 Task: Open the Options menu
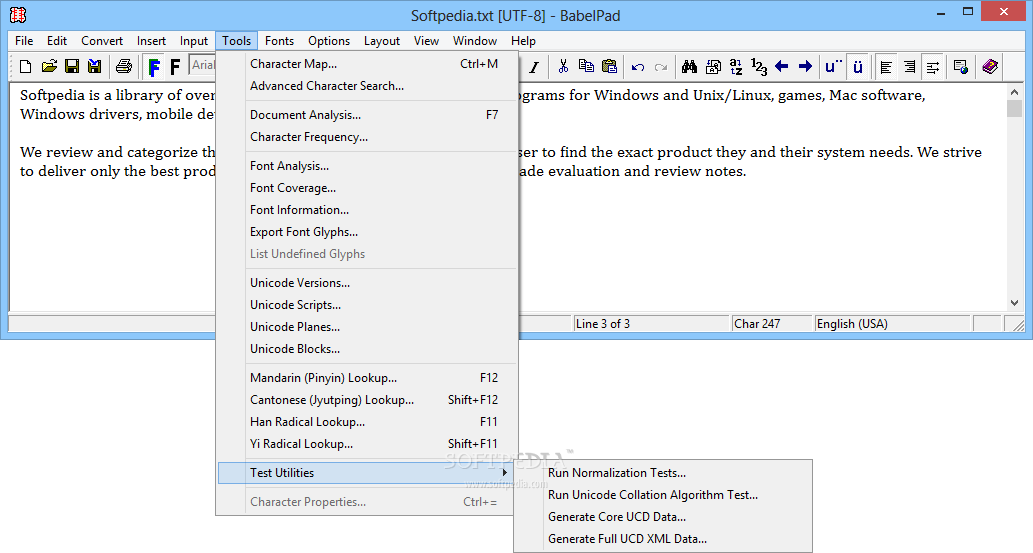click(329, 41)
